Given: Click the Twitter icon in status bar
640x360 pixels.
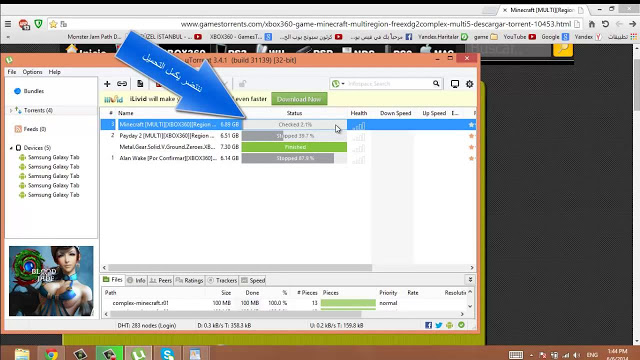Looking at the screenshot, I should point(439,325).
